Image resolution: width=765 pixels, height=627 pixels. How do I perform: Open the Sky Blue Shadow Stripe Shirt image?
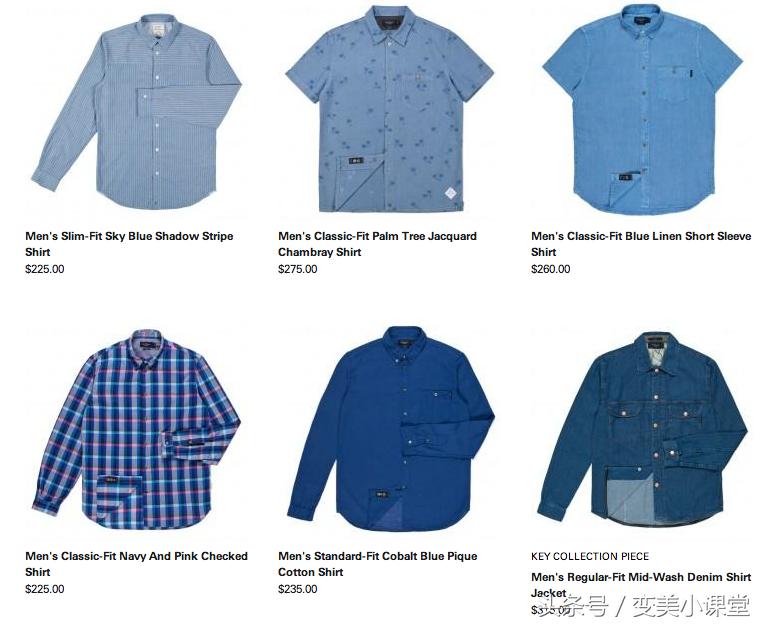point(137,111)
